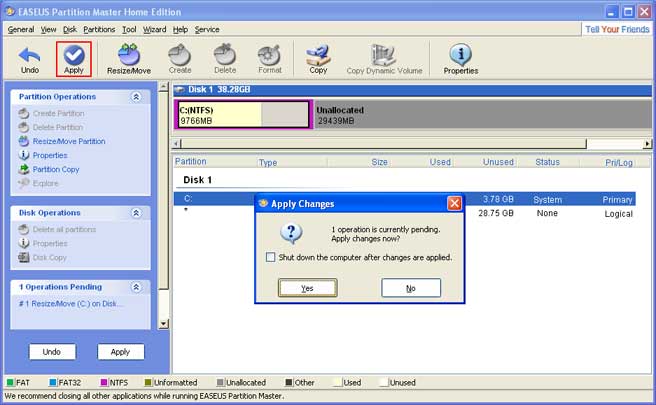The image size is (656, 405).
Task: Click the Unformatted legend swatch
Action: coord(148,382)
